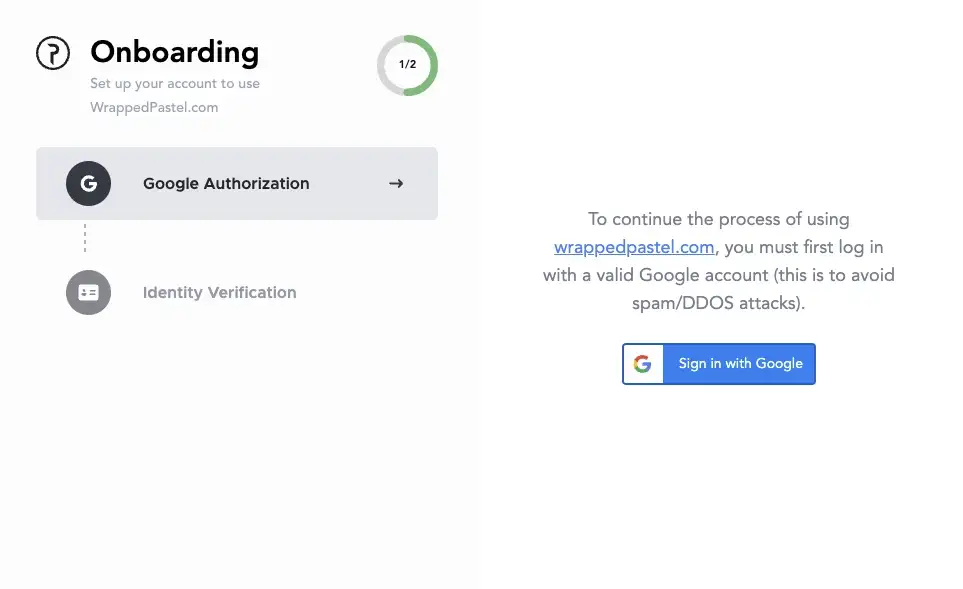
Task: Click the Pastel logo icon beside Onboarding
Action: pyautogui.click(x=53, y=53)
